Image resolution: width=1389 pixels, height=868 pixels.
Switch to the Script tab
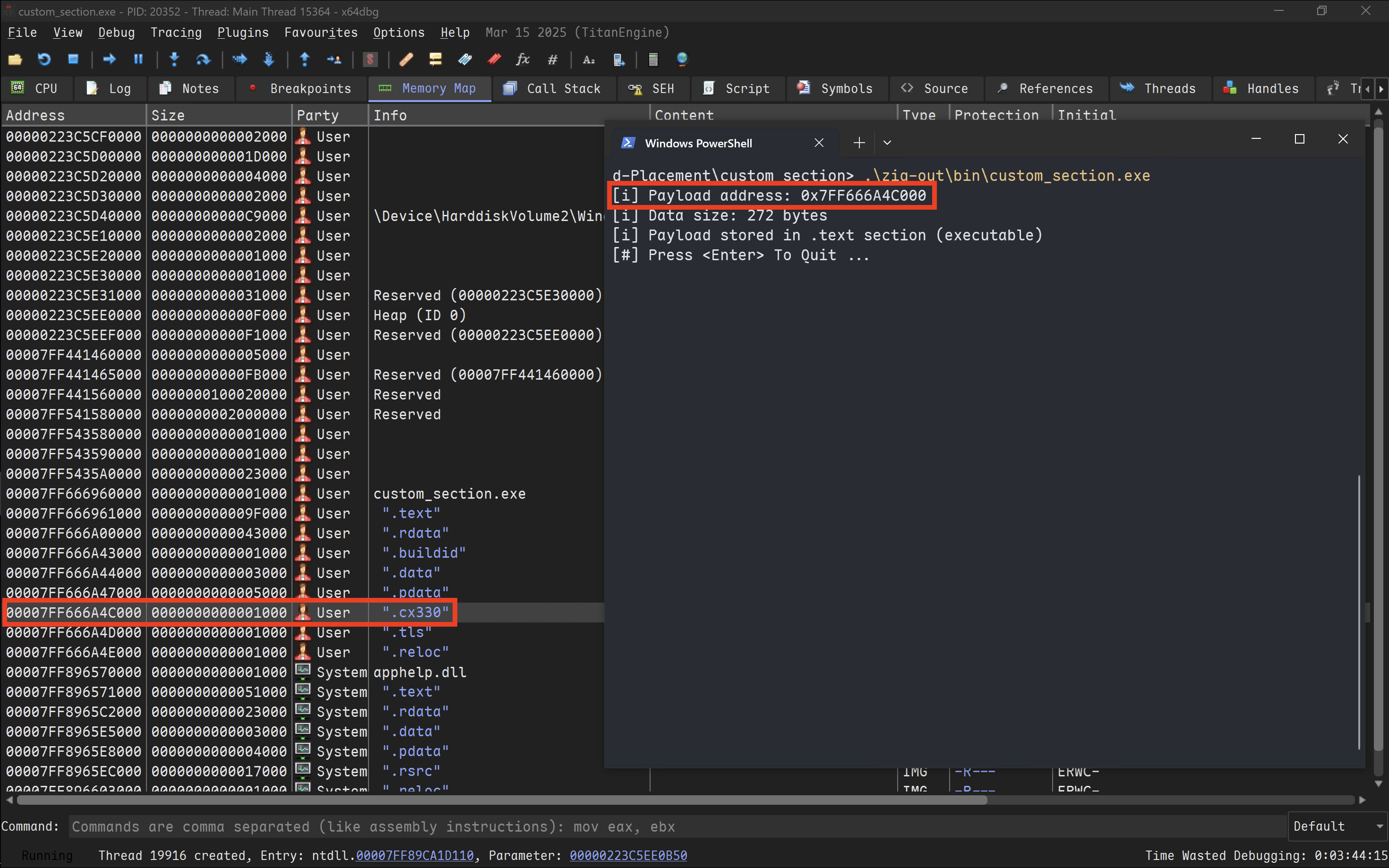pos(737,88)
